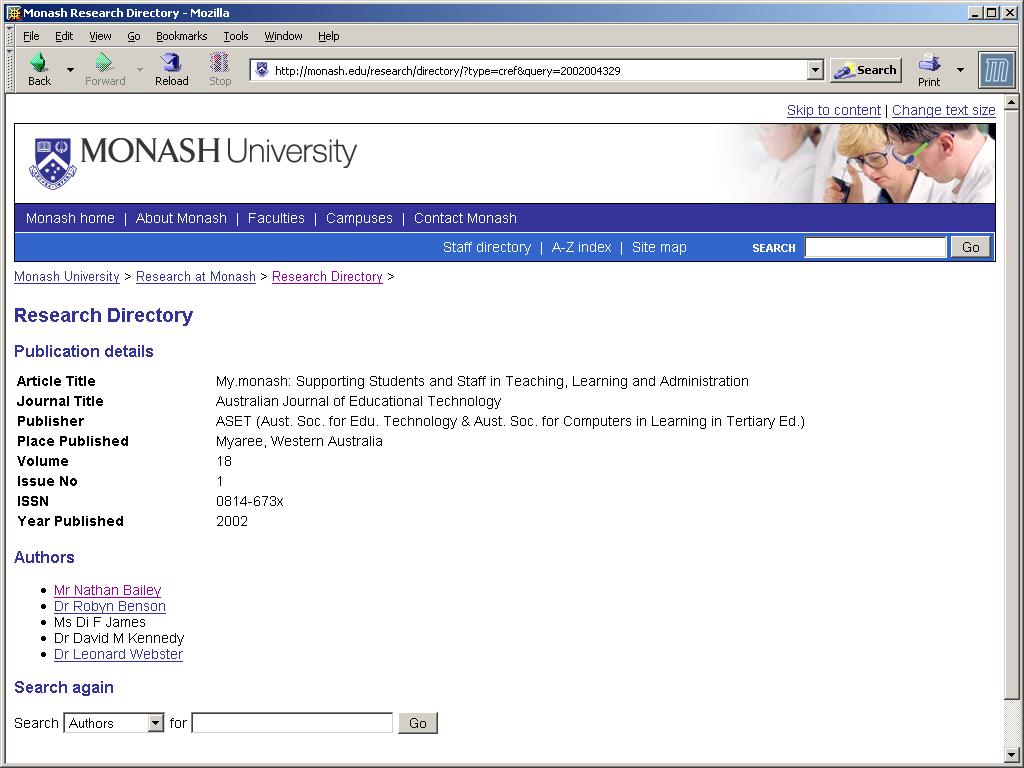This screenshot has height=768, width=1024.
Task: Open Back button history dropdown arrow
Action: click(71, 69)
